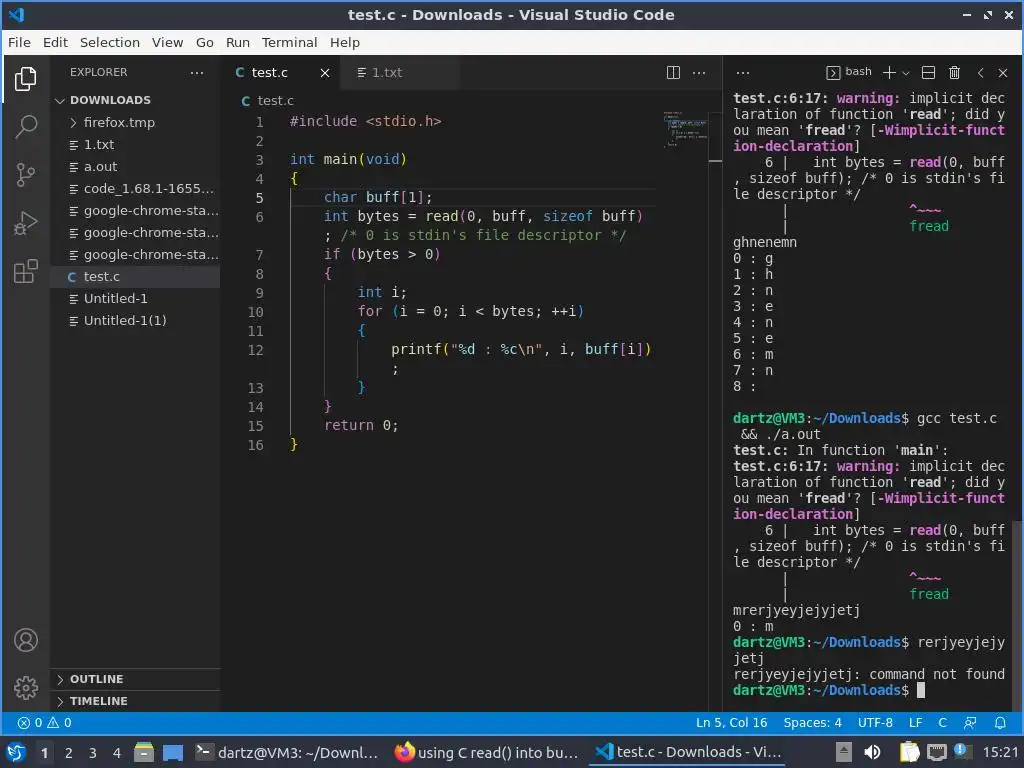Open notifications bell in status bar
This screenshot has height=768, width=1024.
[1000, 723]
